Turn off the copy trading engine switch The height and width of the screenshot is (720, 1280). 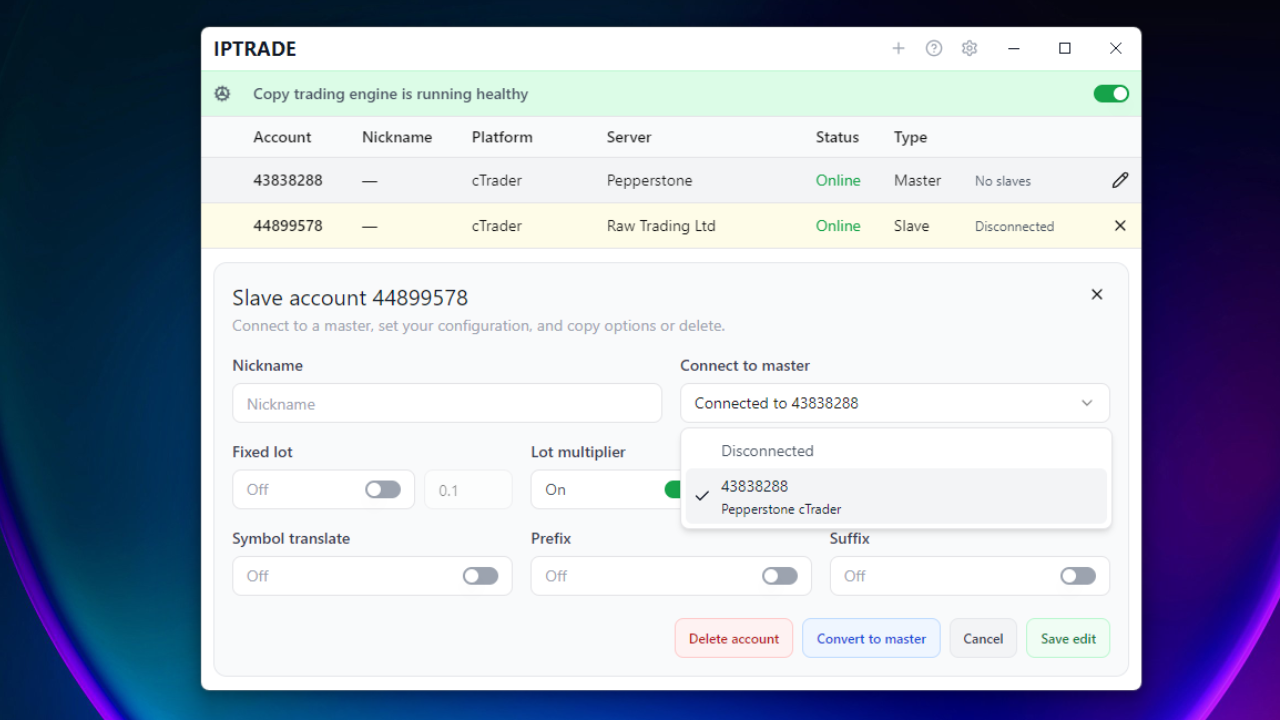tap(1110, 94)
